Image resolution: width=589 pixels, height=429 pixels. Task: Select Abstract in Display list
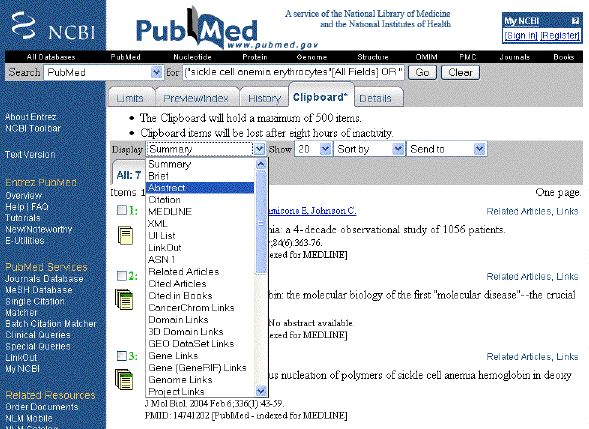pos(200,188)
